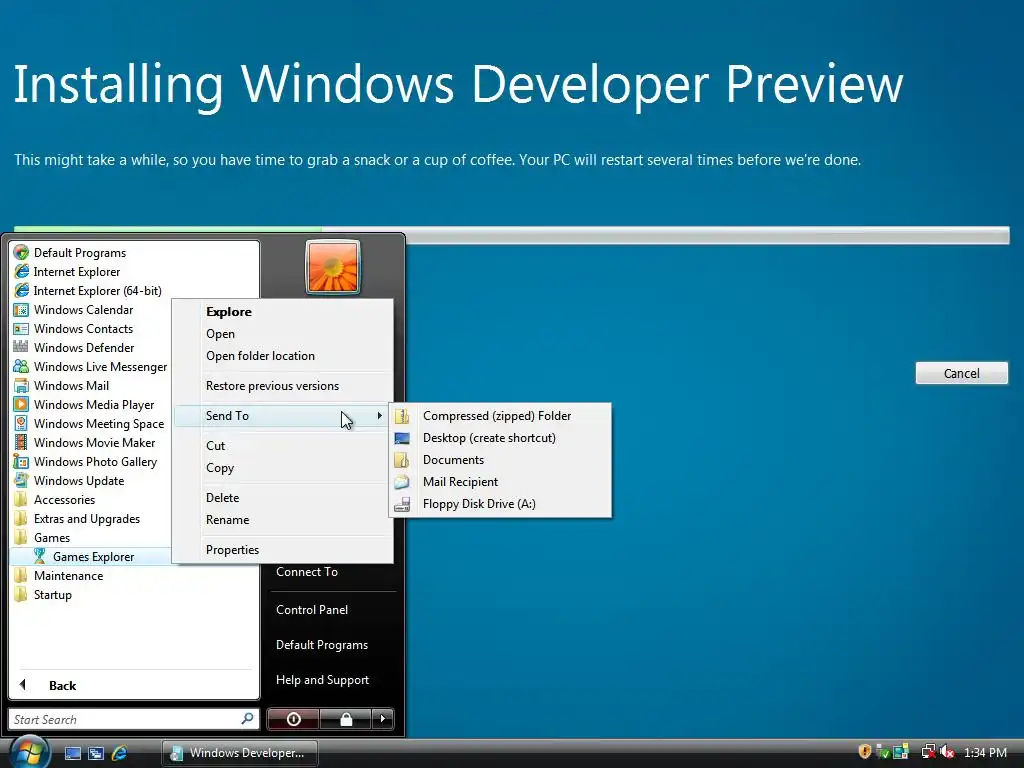
Task: Click the 1:34 PM clock
Action: click(985, 752)
